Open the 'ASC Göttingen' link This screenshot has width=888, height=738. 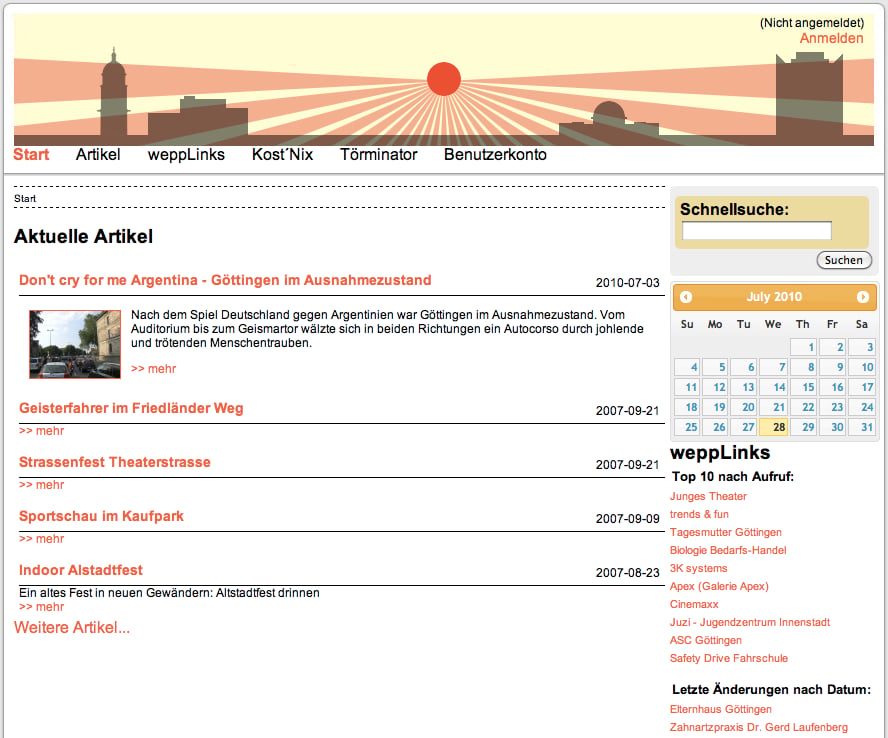(x=706, y=640)
